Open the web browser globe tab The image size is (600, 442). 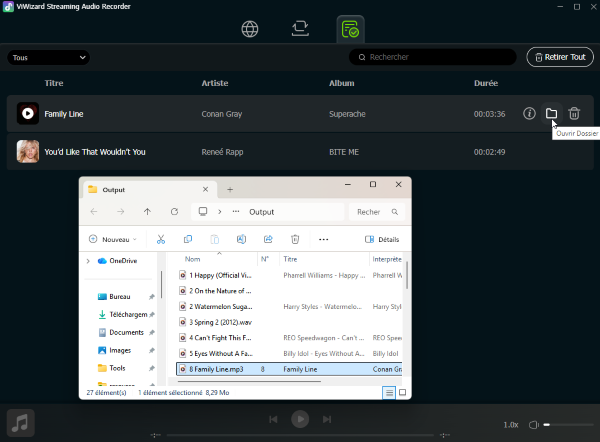pos(250,29)
